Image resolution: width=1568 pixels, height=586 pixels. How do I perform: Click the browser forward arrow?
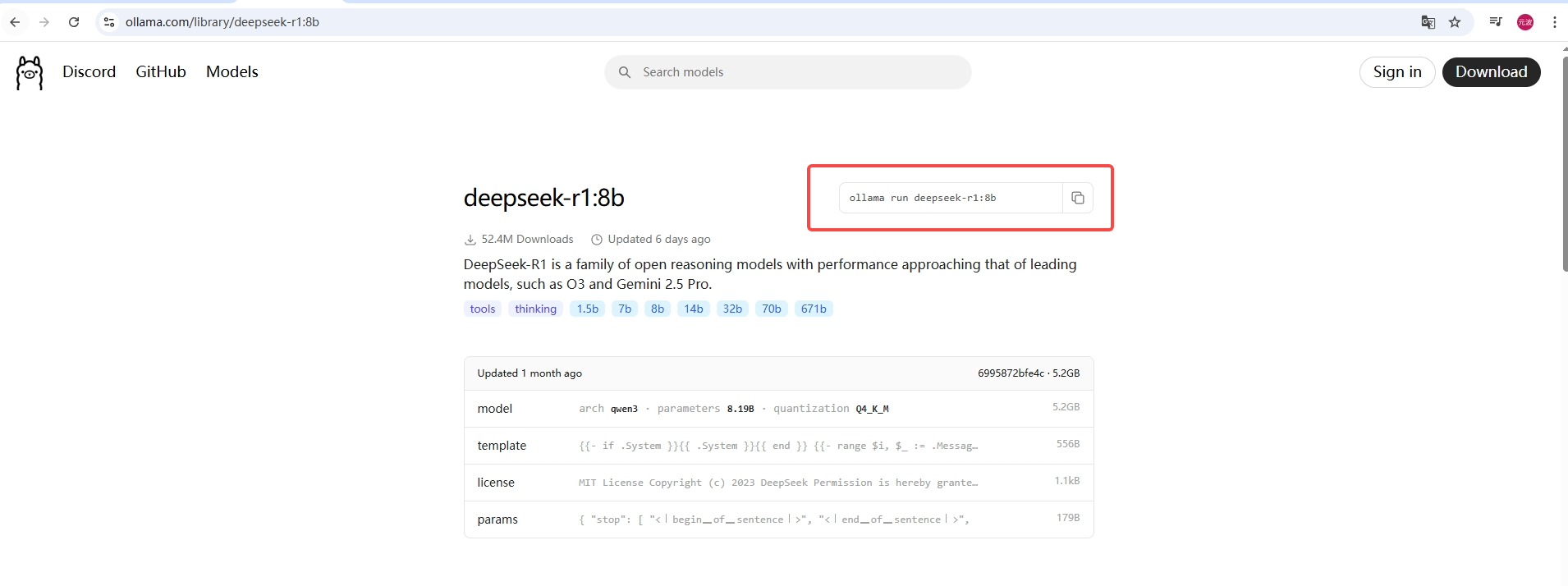[x=44, y=22]
